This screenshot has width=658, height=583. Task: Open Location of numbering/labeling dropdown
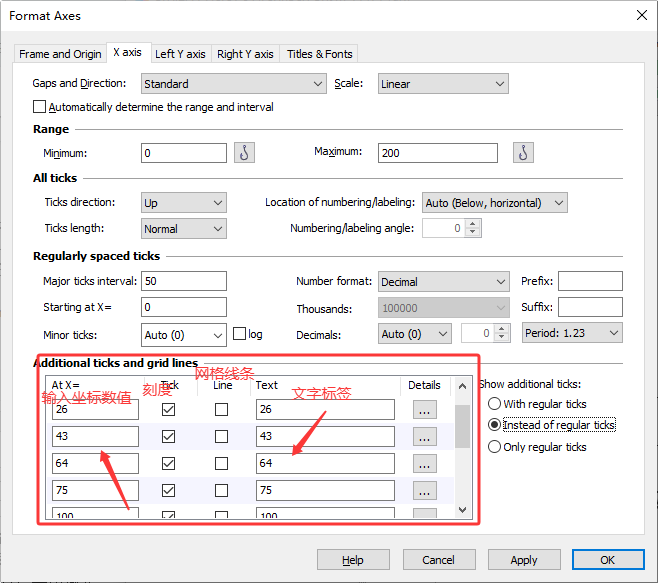coord(495,203)
